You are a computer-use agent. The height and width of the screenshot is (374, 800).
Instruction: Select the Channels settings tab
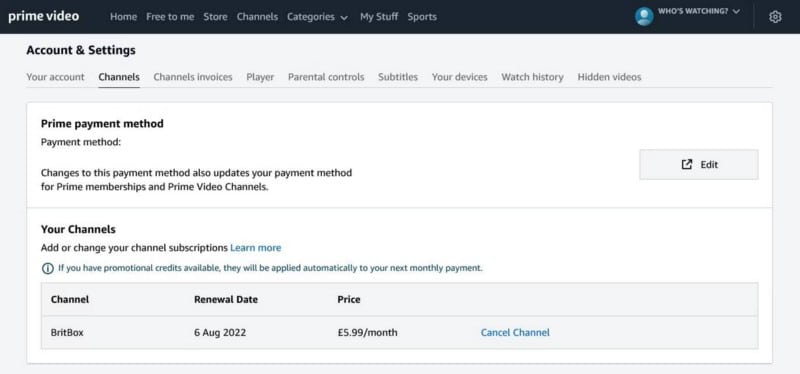click(119, 77)
